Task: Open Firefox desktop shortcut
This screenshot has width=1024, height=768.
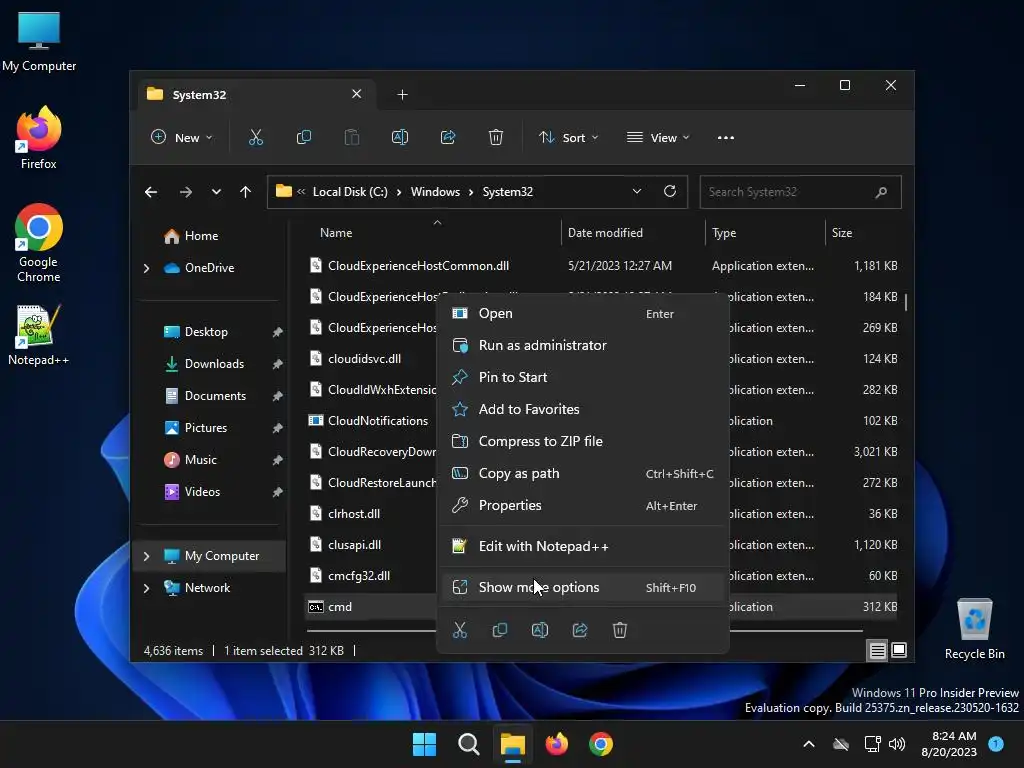Action: [39, 138]
